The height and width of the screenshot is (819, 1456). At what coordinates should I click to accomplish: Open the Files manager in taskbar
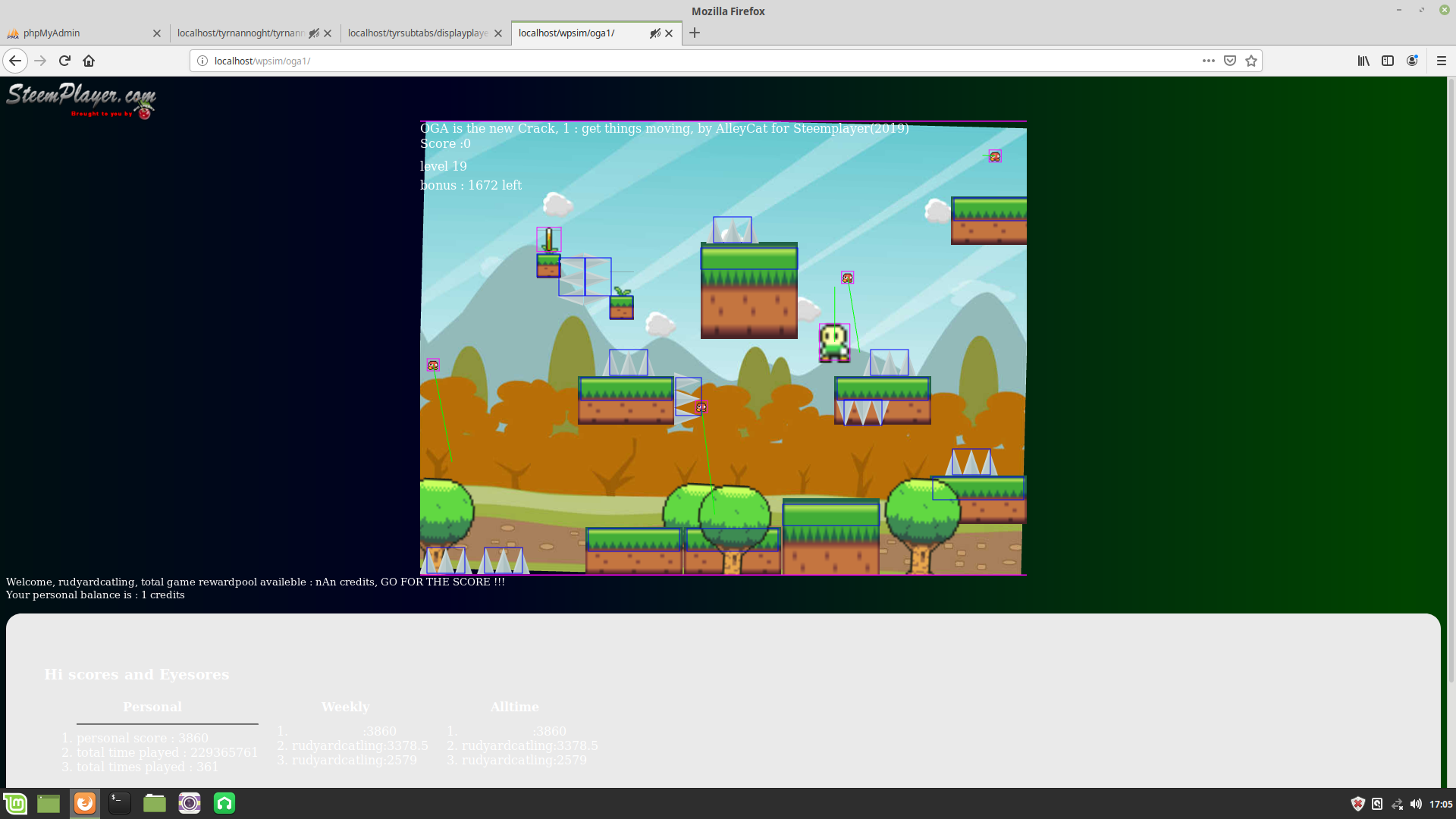[155, 803]
